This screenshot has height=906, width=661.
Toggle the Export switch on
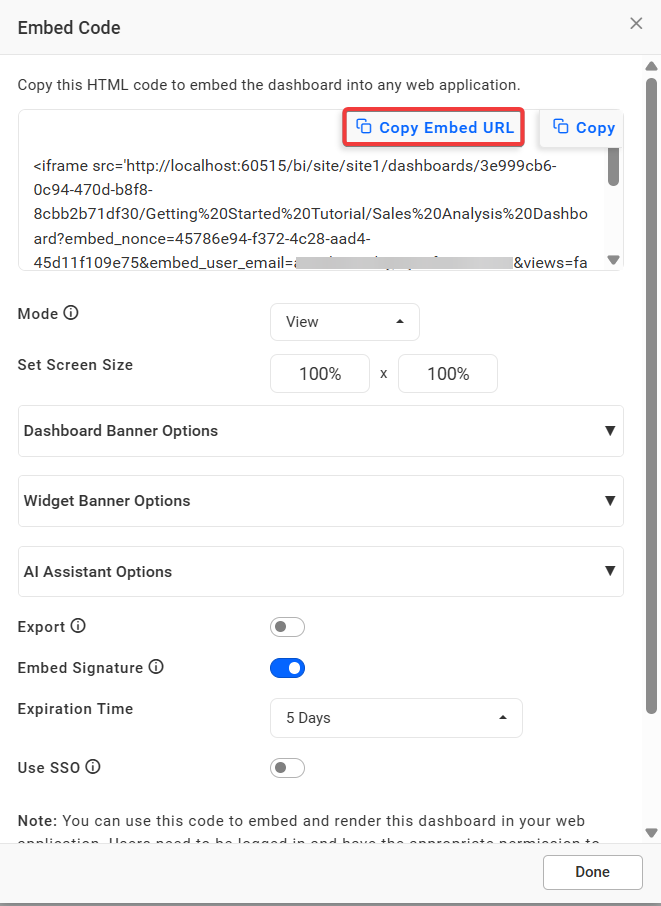287,627
